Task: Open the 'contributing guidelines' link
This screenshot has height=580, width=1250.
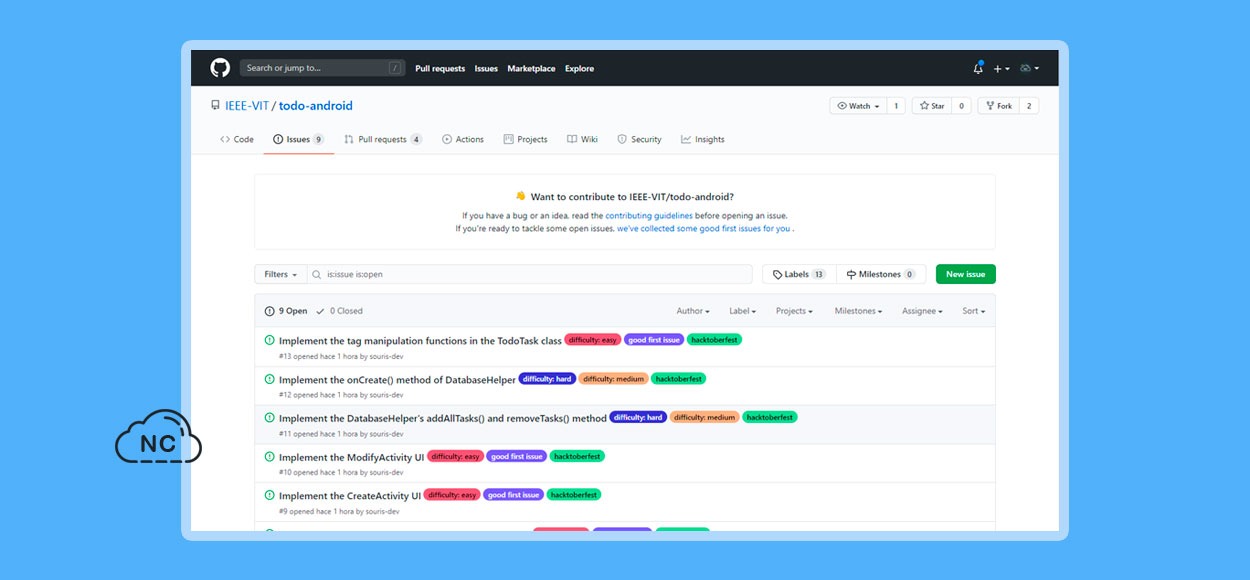Action: tap(651, 215)
